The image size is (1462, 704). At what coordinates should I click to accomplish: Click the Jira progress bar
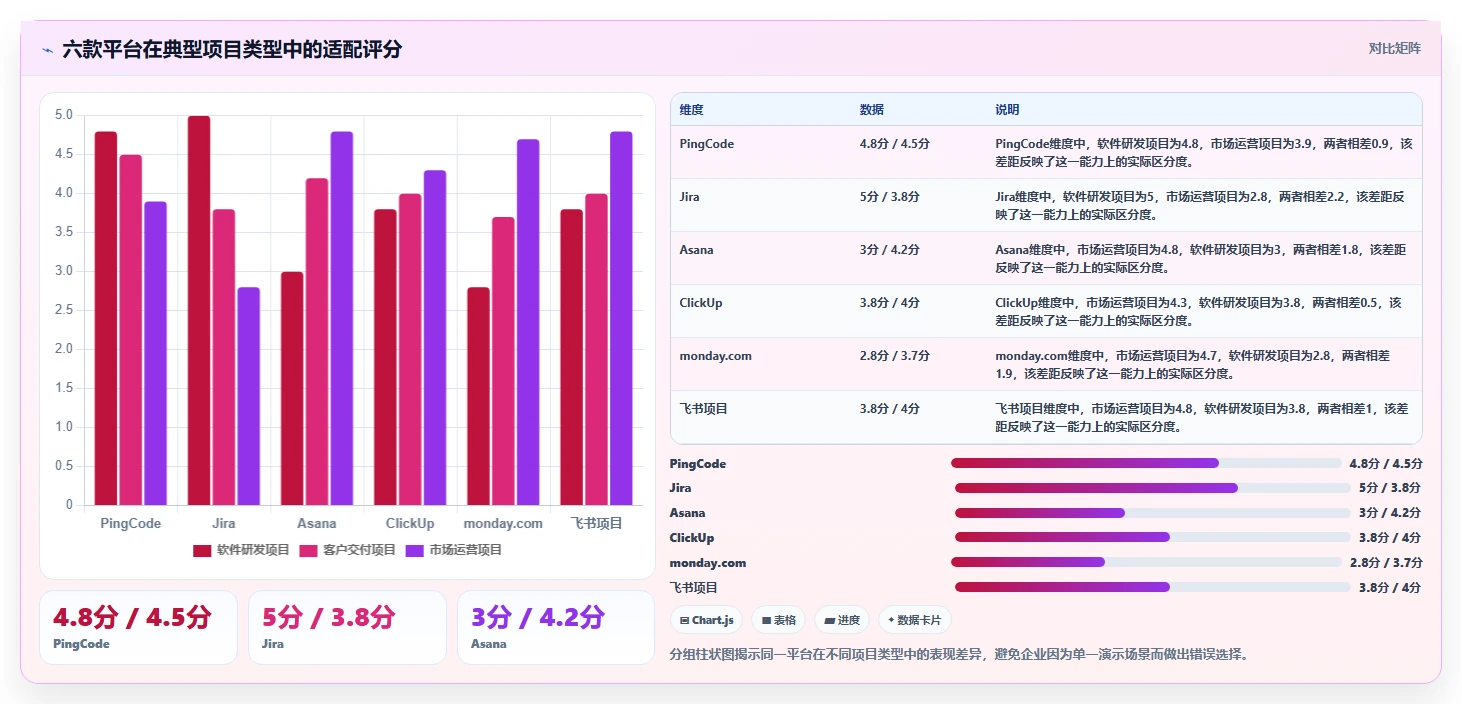(x=1153, y=488)
